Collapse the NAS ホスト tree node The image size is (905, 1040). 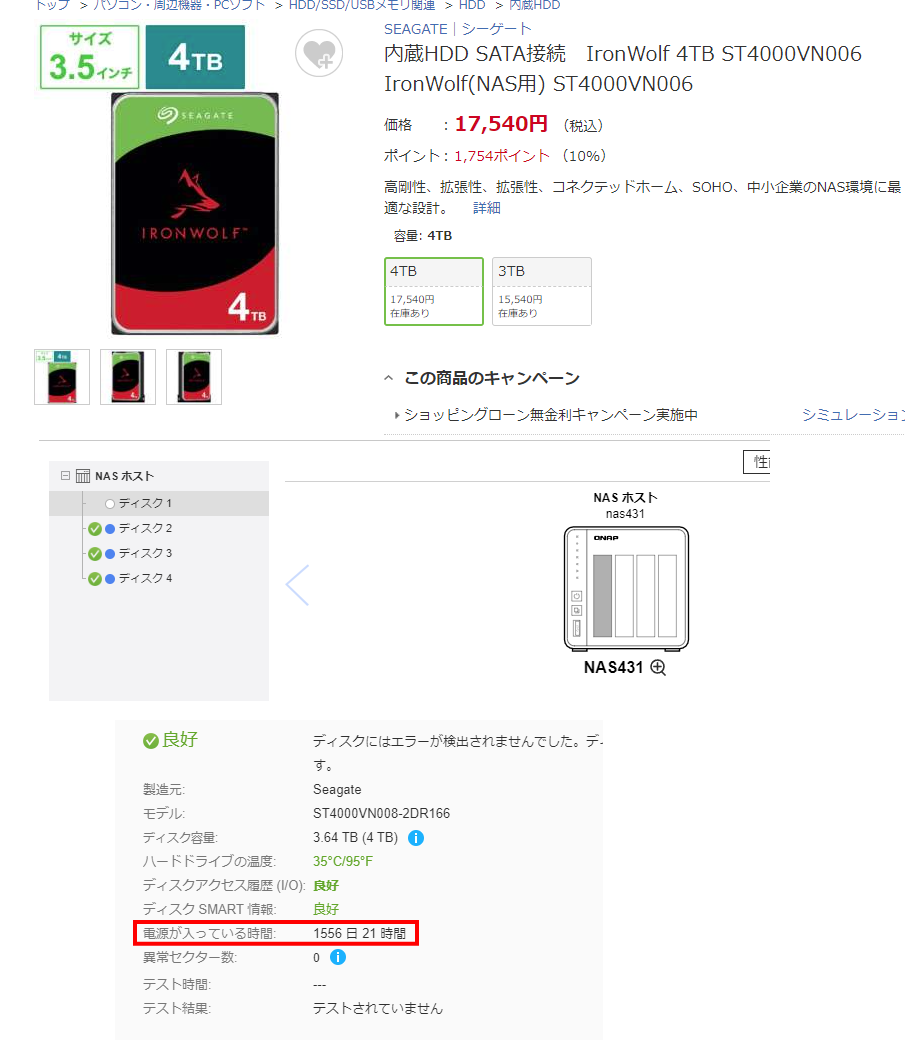[x=65, y=476]
